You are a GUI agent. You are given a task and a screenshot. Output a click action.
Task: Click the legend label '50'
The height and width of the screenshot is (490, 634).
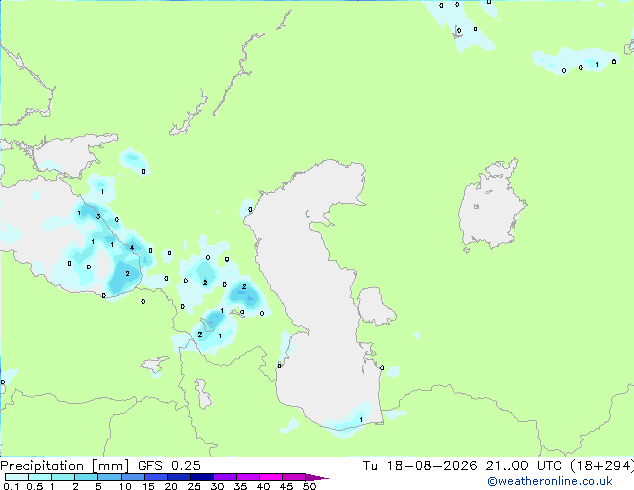(x=309, y=486)
